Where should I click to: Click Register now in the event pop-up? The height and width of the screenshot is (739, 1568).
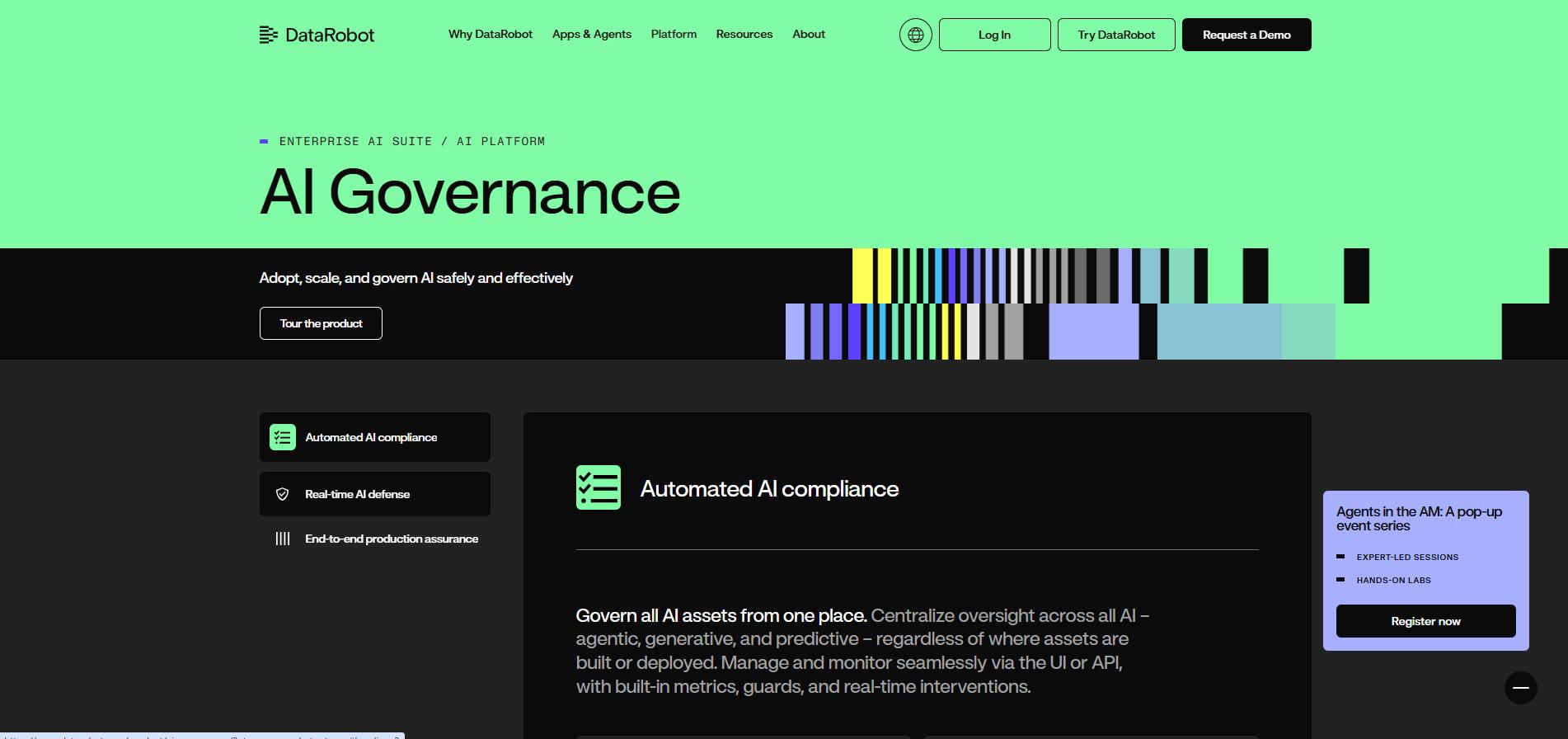(1426, 621)
